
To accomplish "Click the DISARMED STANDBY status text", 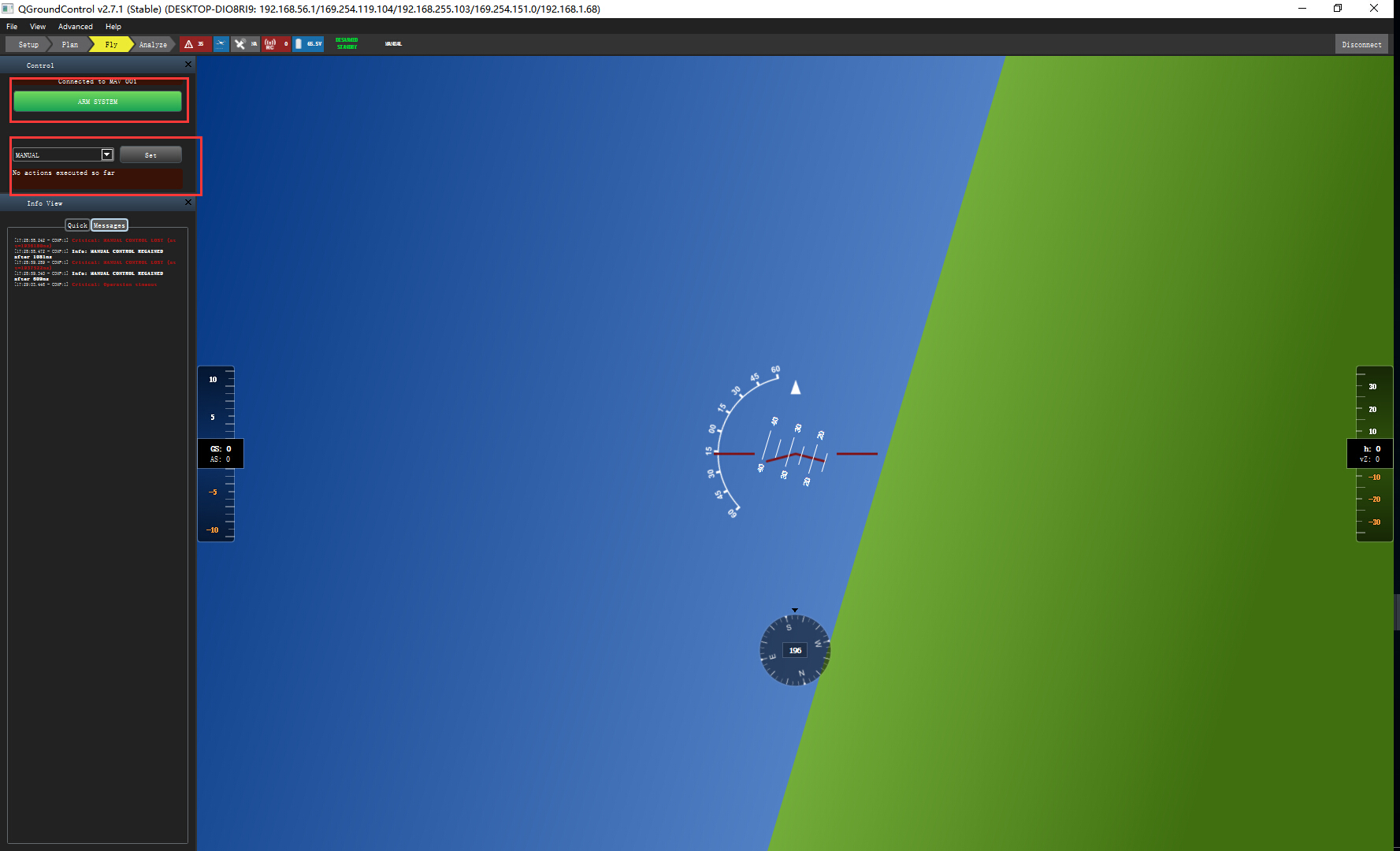I will click(347, 44).
